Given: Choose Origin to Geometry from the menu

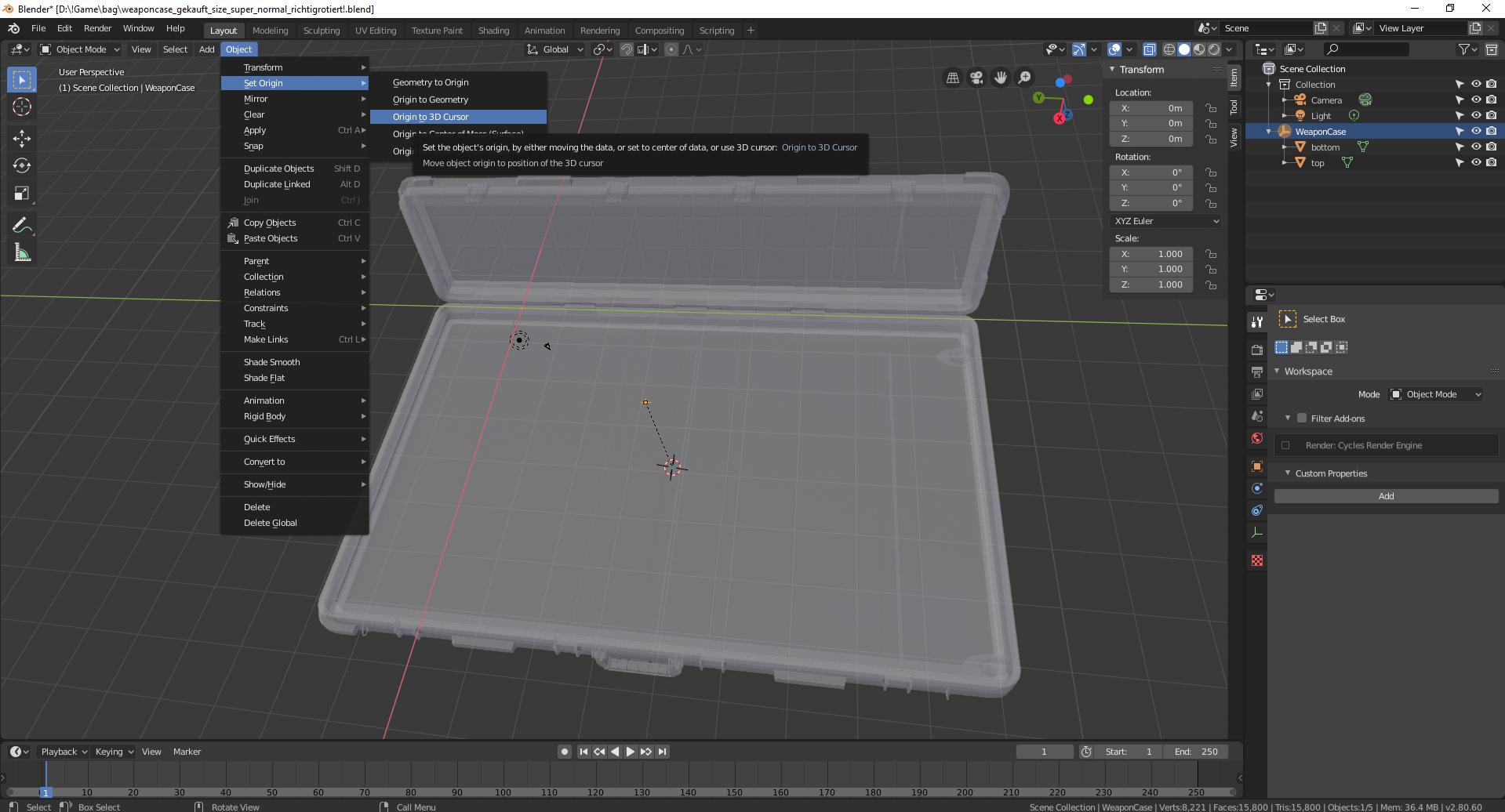Looking at the screenshot, I should point(430,100).
